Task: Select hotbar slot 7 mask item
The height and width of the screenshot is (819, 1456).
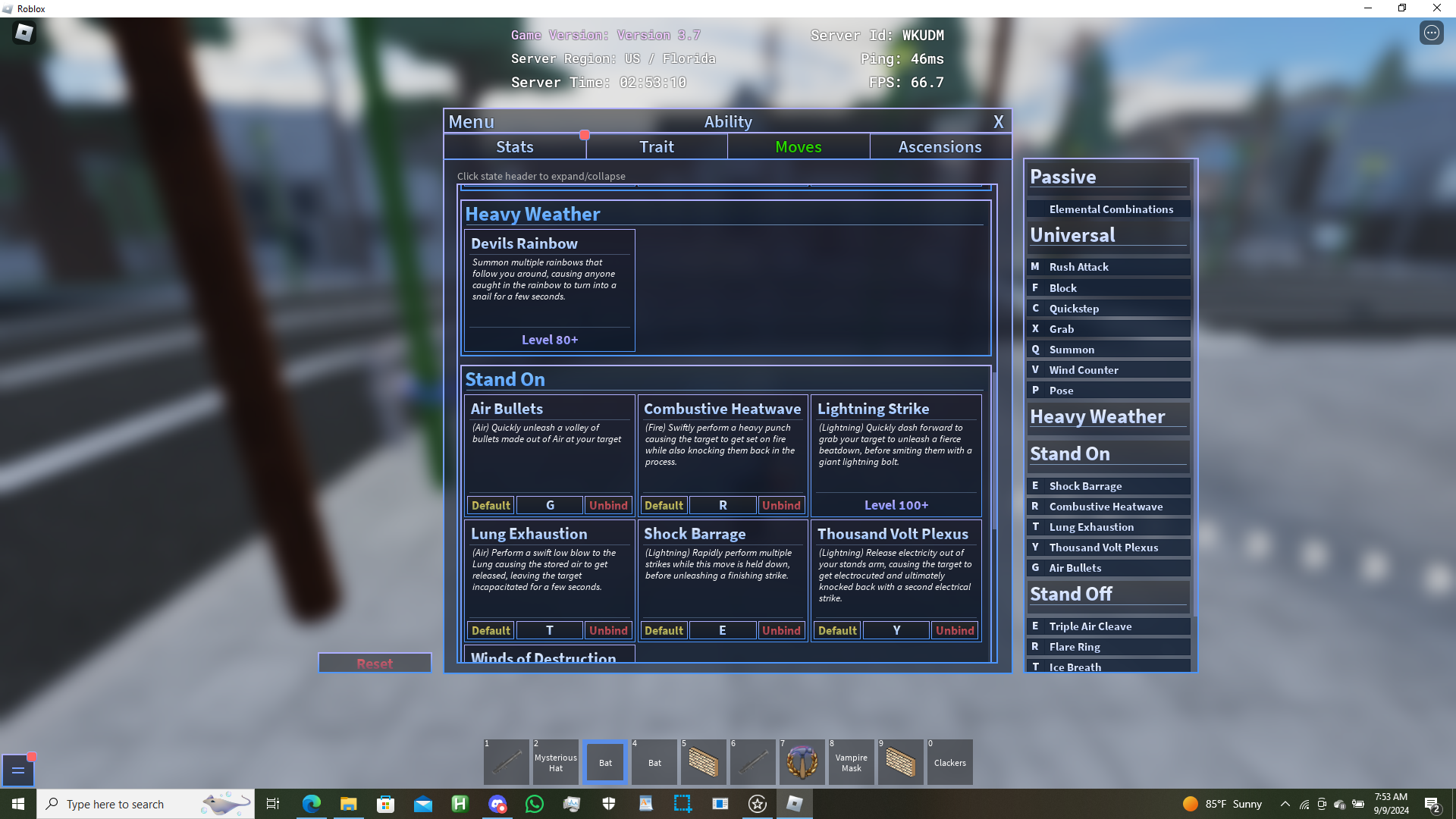Action: (802, 762)
